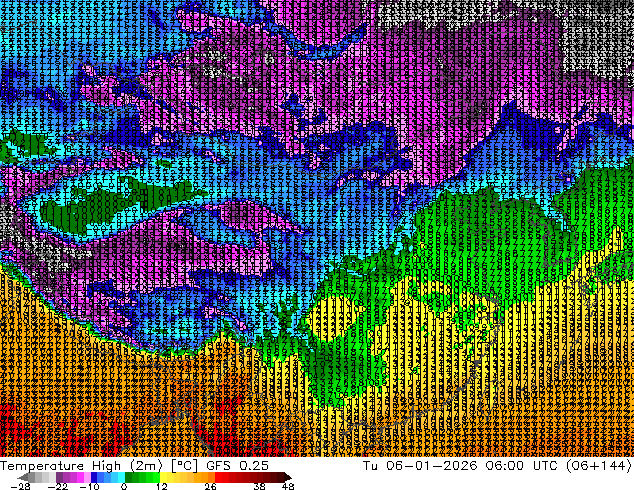634x490 pixels.
Task: Click the '(06+144)' forecast offset text
Action: point(599,466)
